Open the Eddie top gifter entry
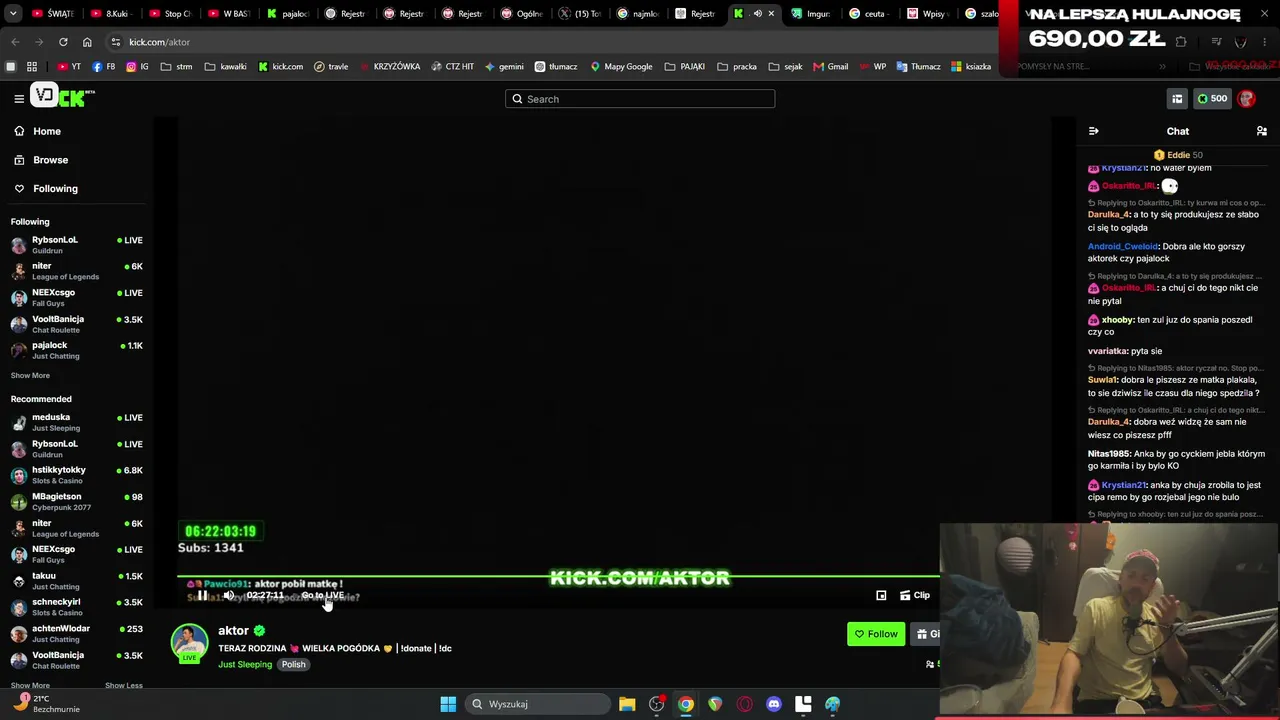 coord(1178,155)
